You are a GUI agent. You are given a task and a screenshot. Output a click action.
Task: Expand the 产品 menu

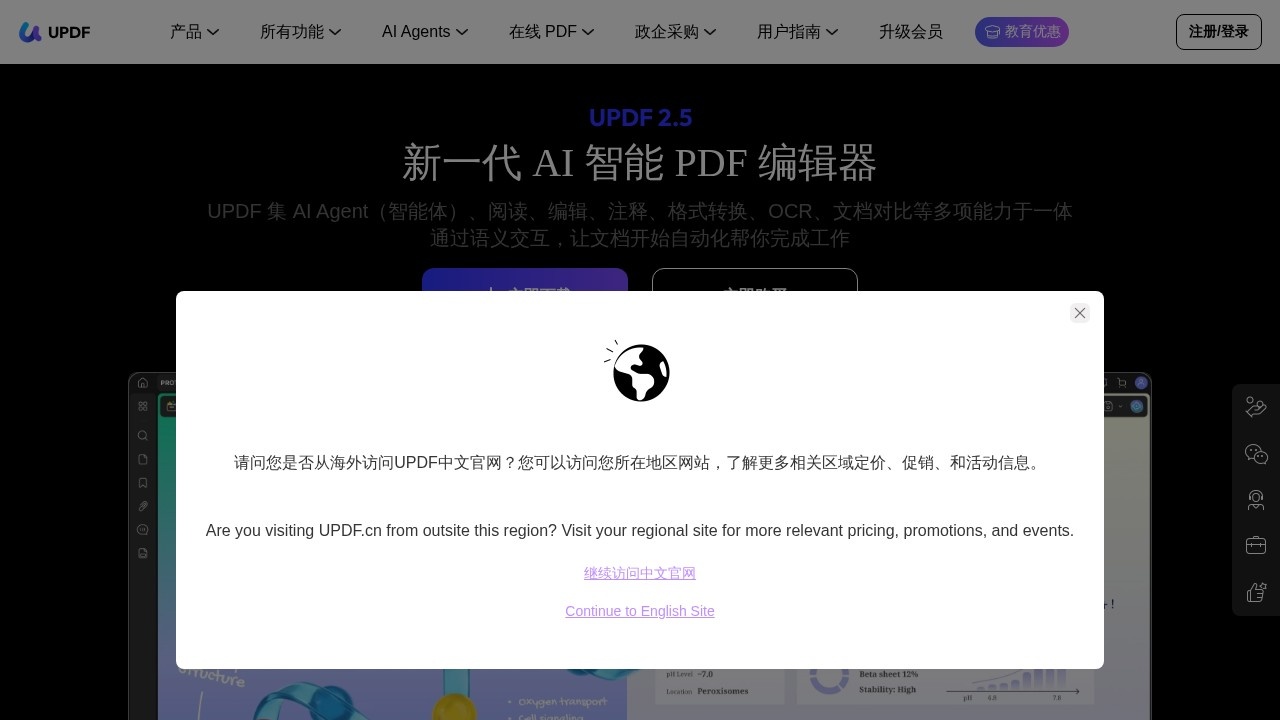[x=194, y=32]
